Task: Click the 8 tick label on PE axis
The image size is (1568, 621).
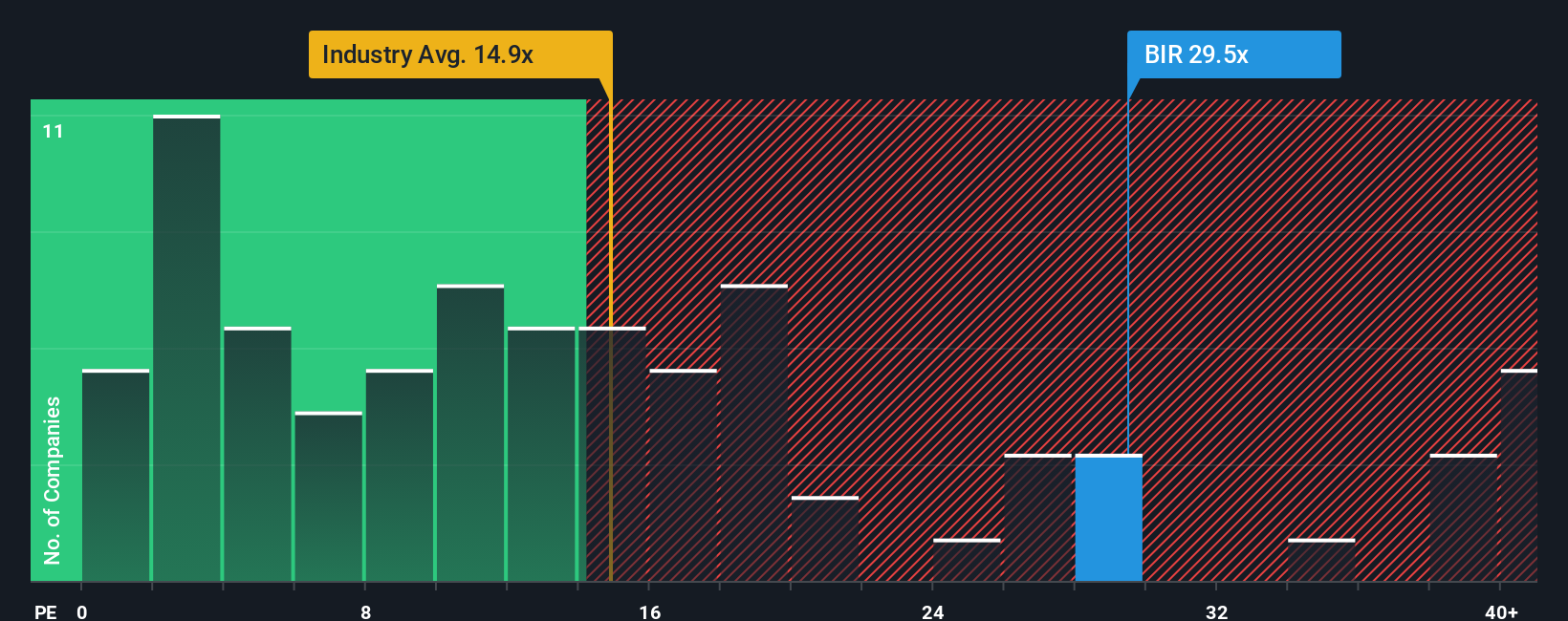Action: click(x=365, y=611)
